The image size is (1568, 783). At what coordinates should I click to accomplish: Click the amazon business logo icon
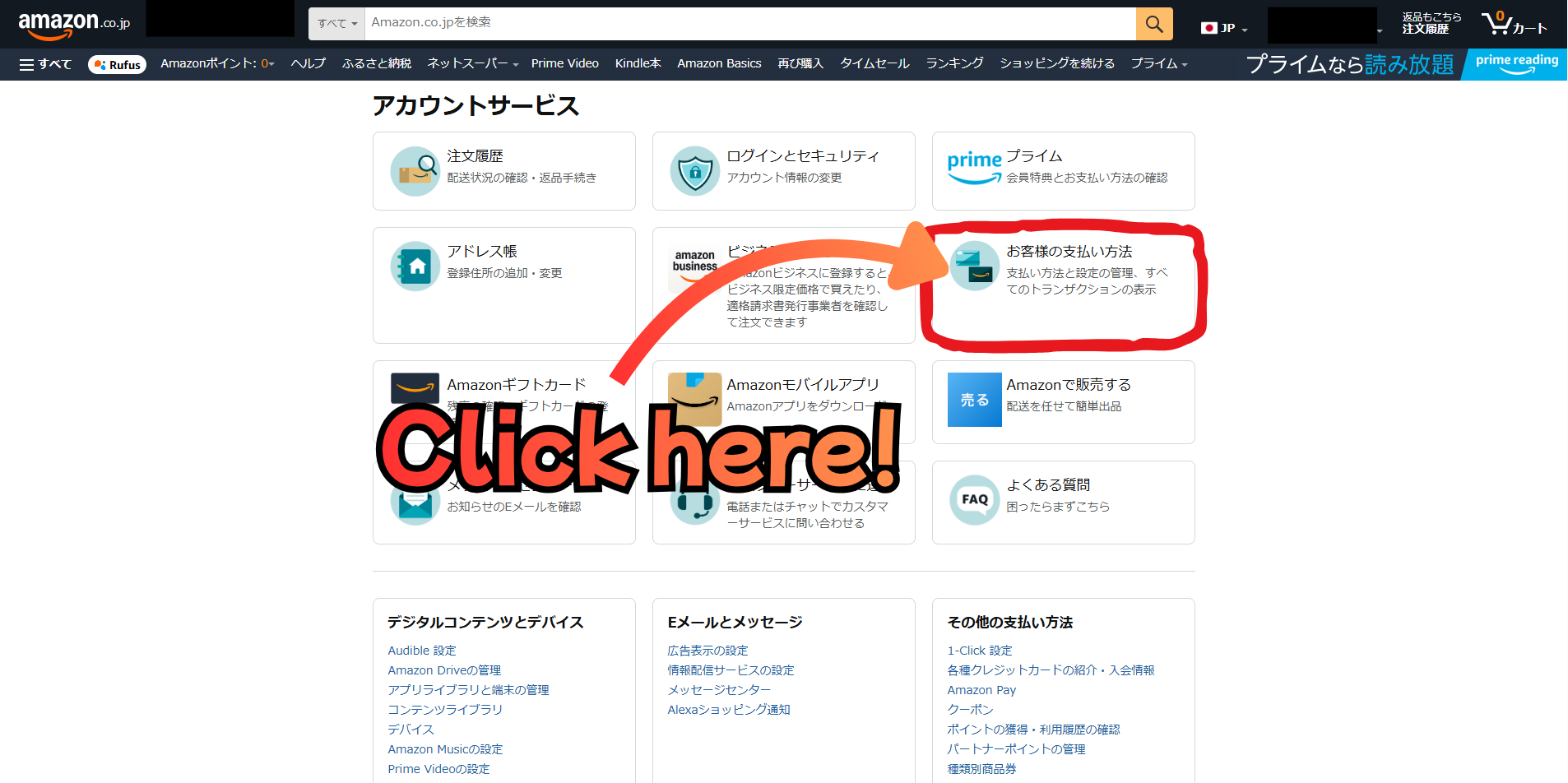coord(695,266)
